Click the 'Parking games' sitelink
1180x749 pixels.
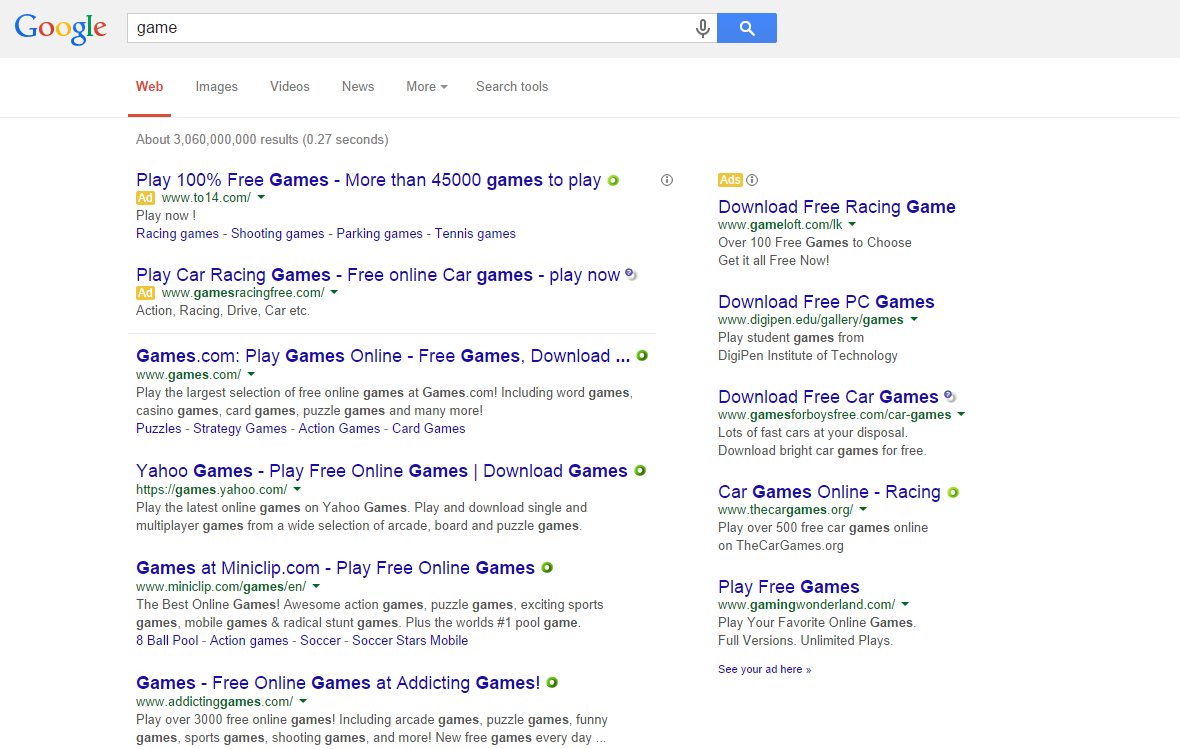click(x=379, y=233)
